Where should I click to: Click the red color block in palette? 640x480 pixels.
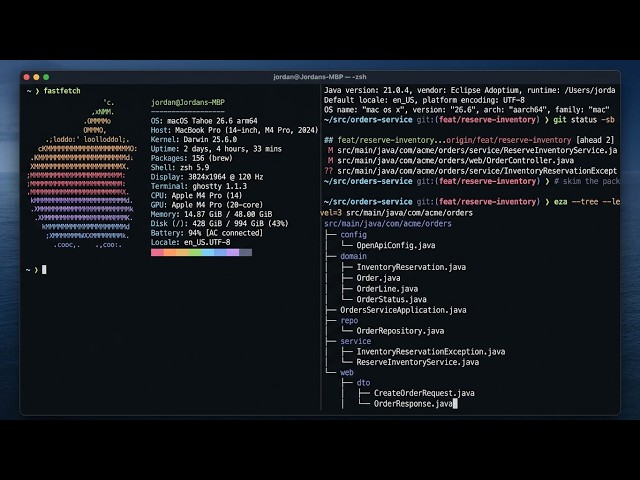(x=157, y=253)
